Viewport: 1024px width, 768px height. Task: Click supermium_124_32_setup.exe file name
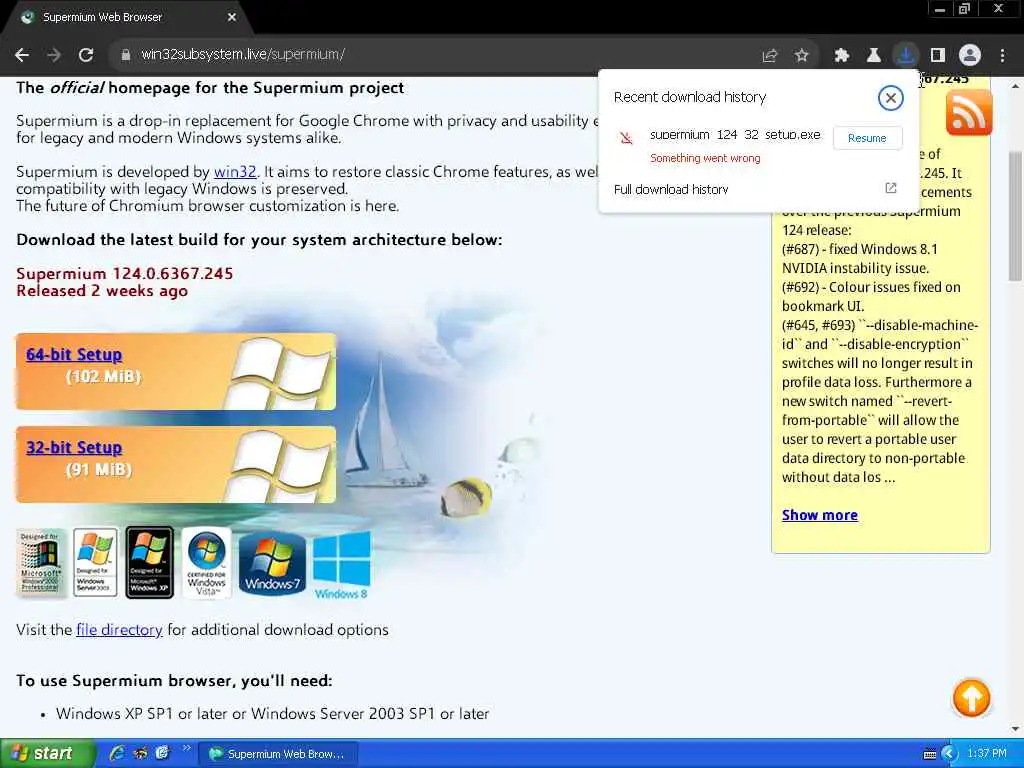tap(735, 135)
